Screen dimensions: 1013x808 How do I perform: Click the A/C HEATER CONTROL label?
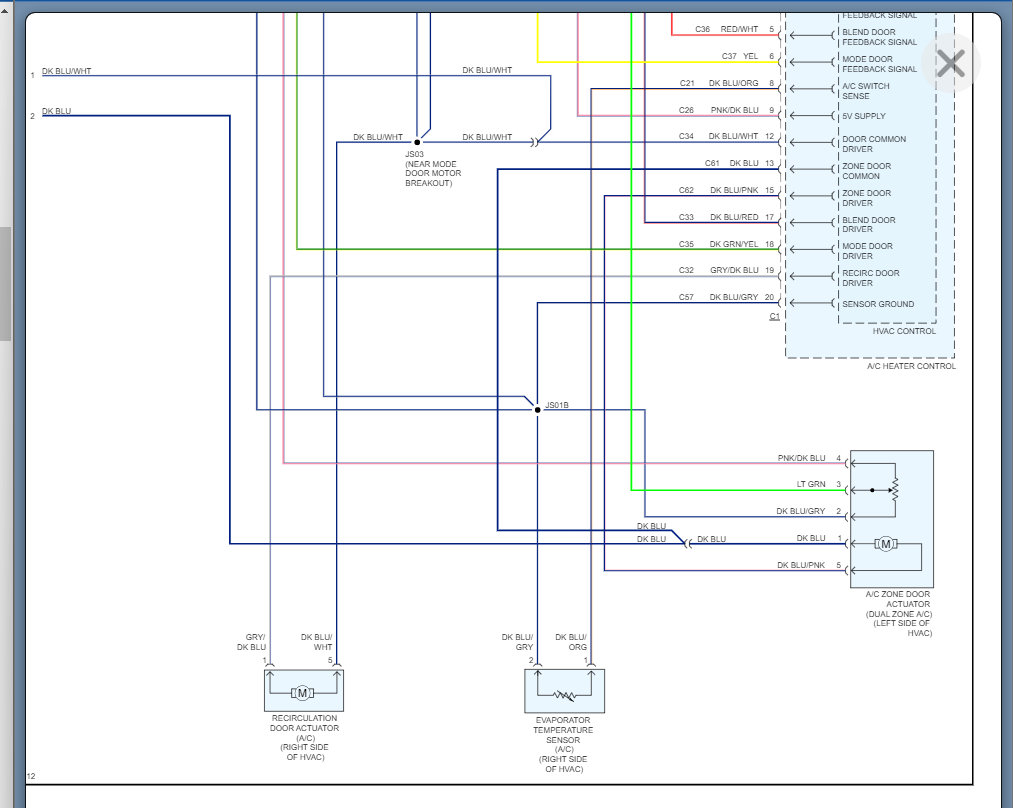tap(911, 366)
